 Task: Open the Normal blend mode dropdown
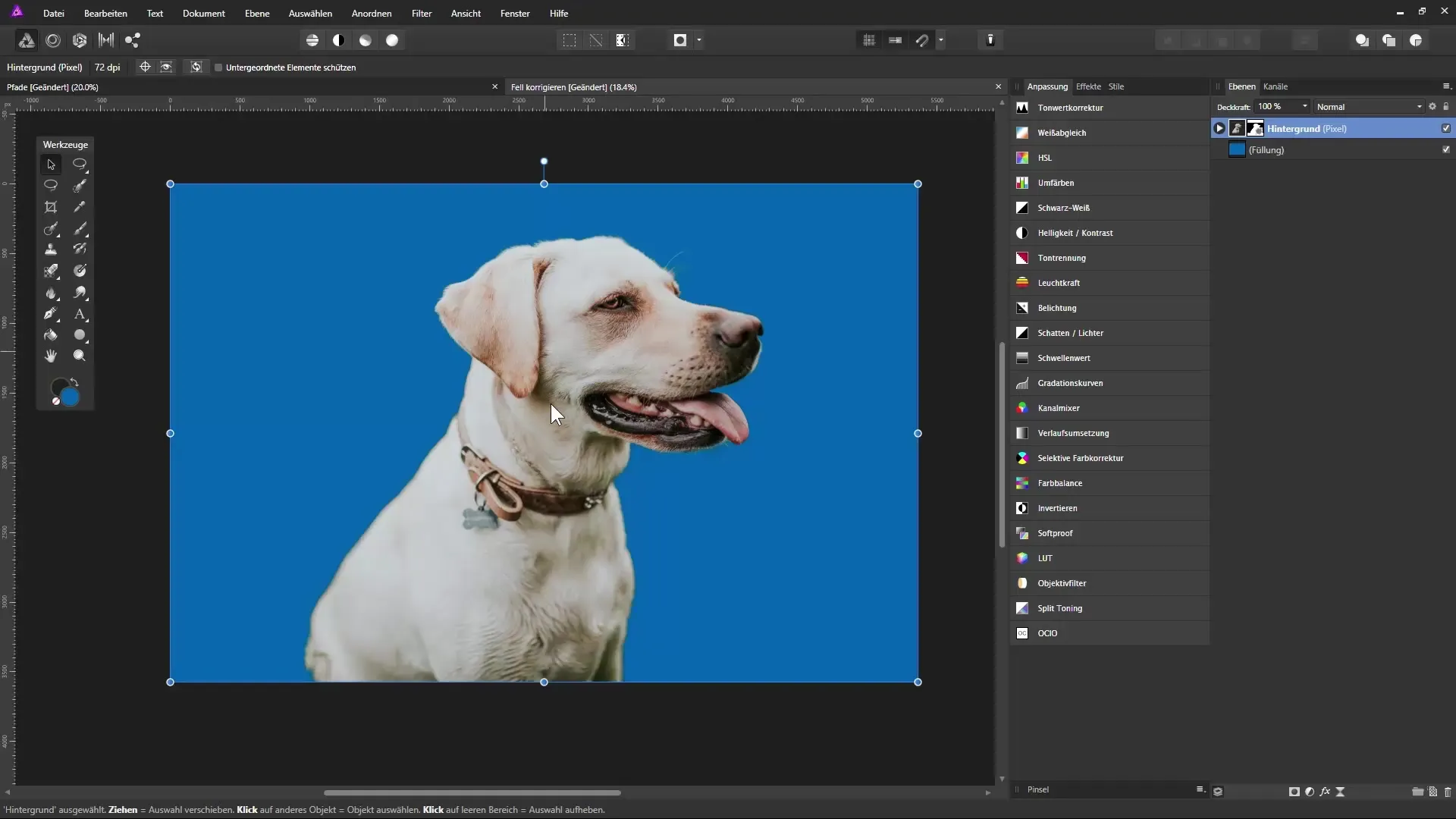pyautogui.click(x=1370, y=107)
